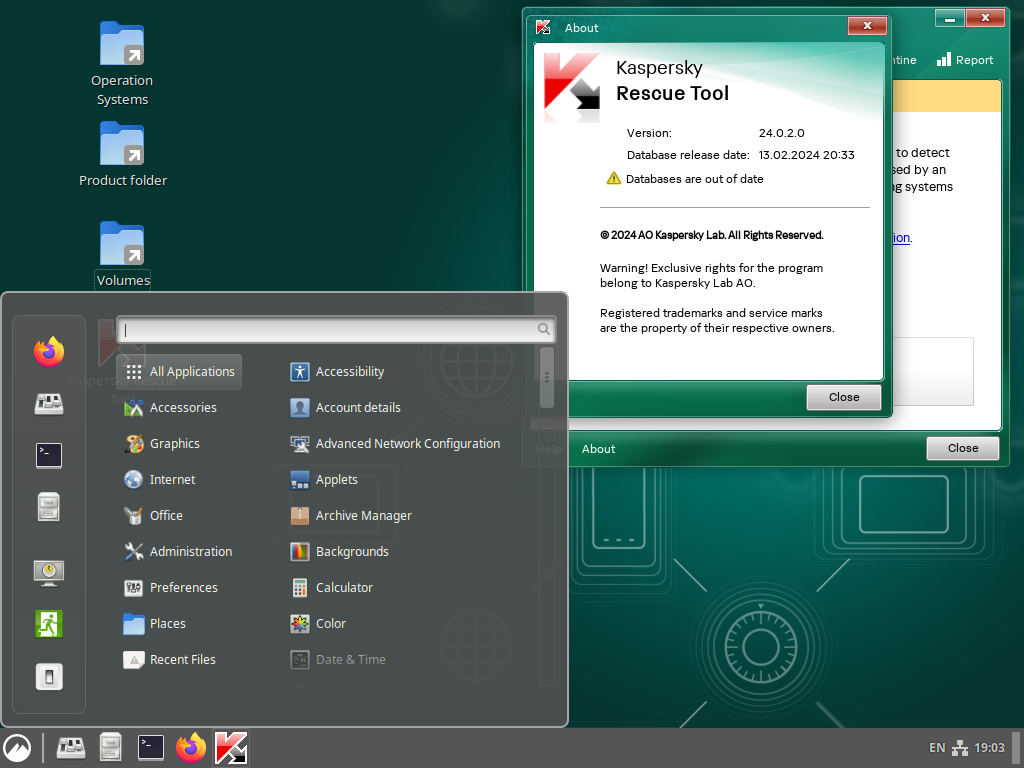Screen dimensions: 1024x768
Task: Click the green logout icon in menu sidebar
Action: click(x=49, y=624)
